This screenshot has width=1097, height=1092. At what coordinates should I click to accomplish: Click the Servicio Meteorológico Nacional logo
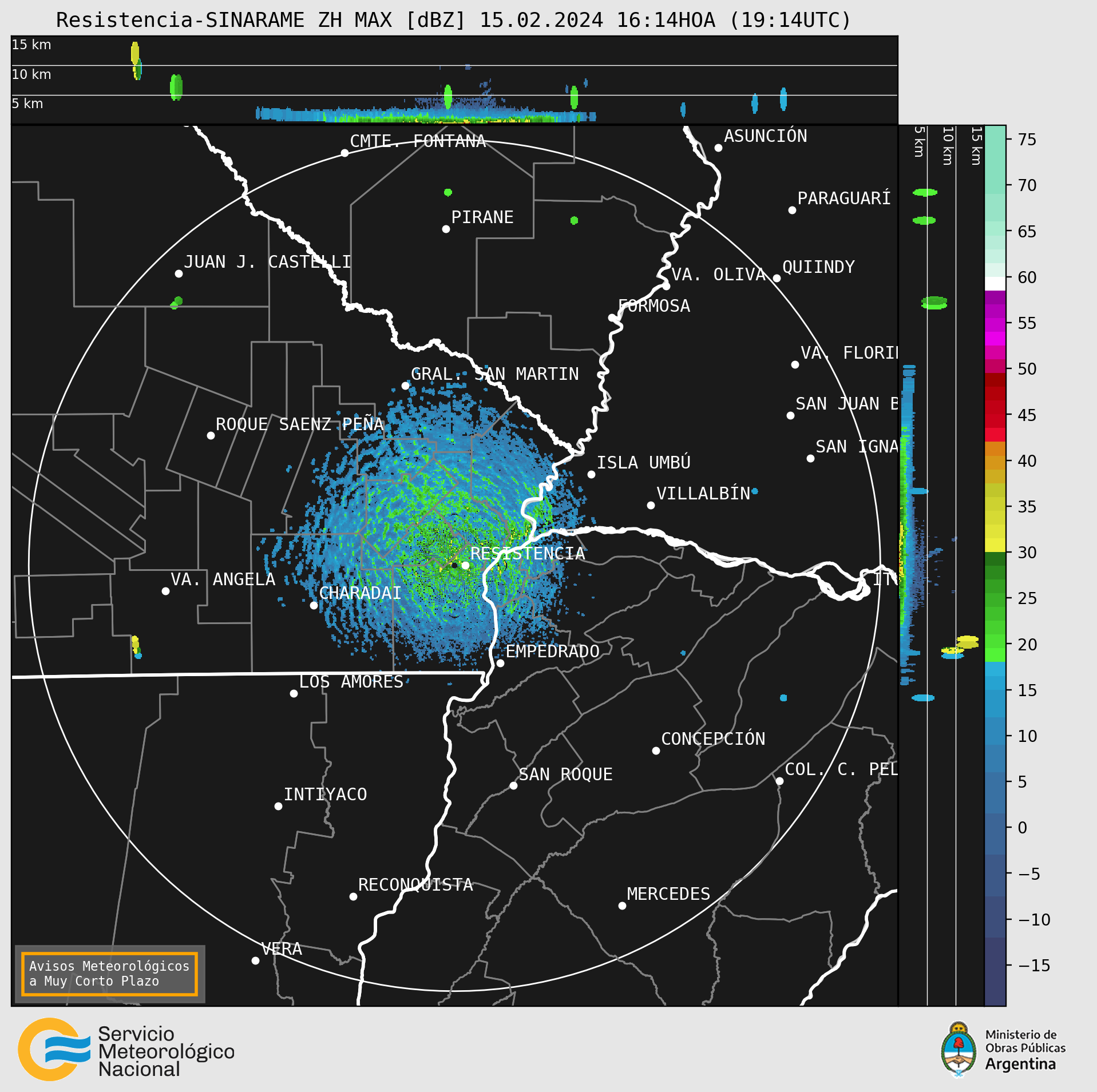coord(126,1049)
